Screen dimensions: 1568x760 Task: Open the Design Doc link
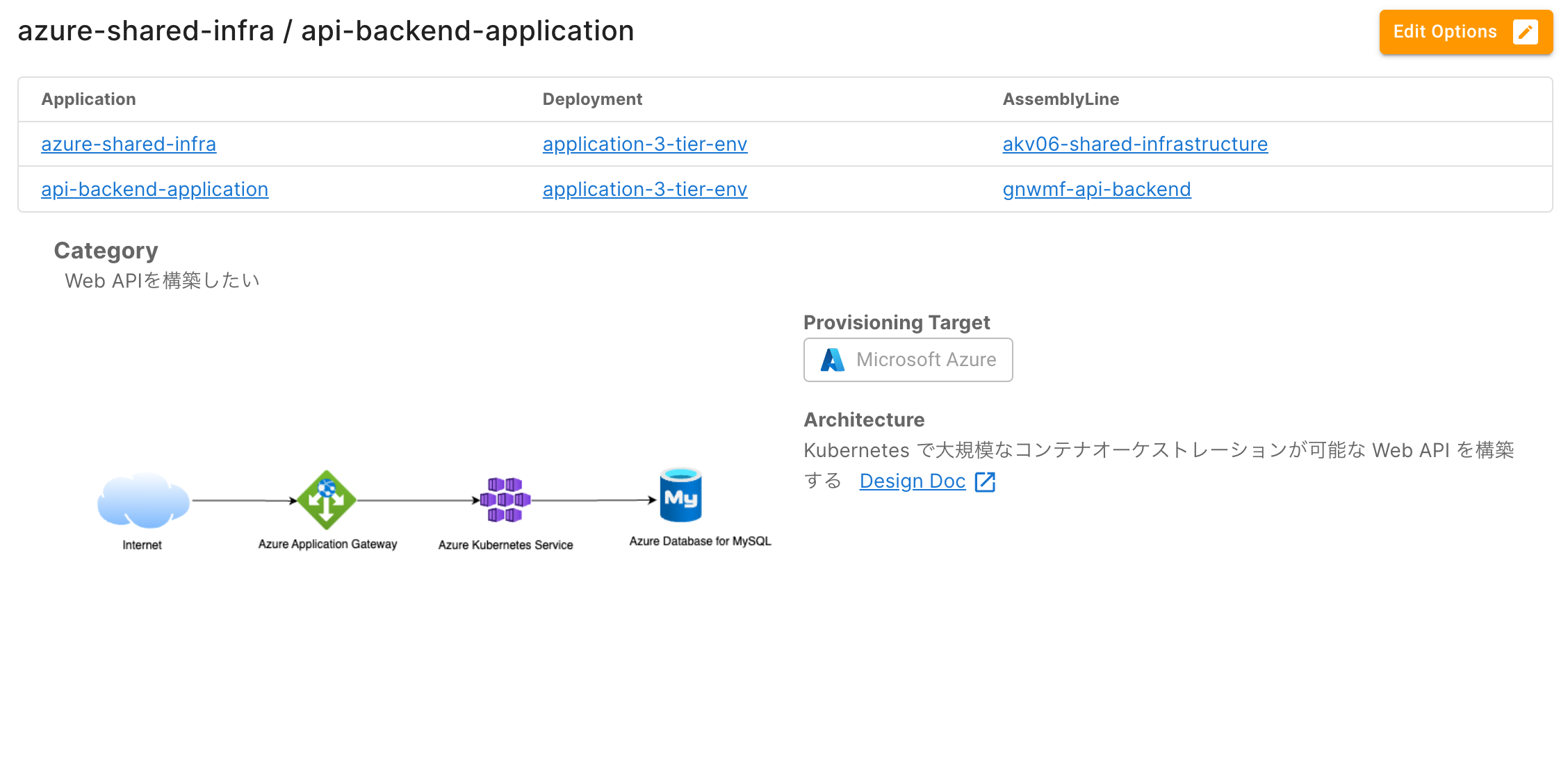pos(912,481)
